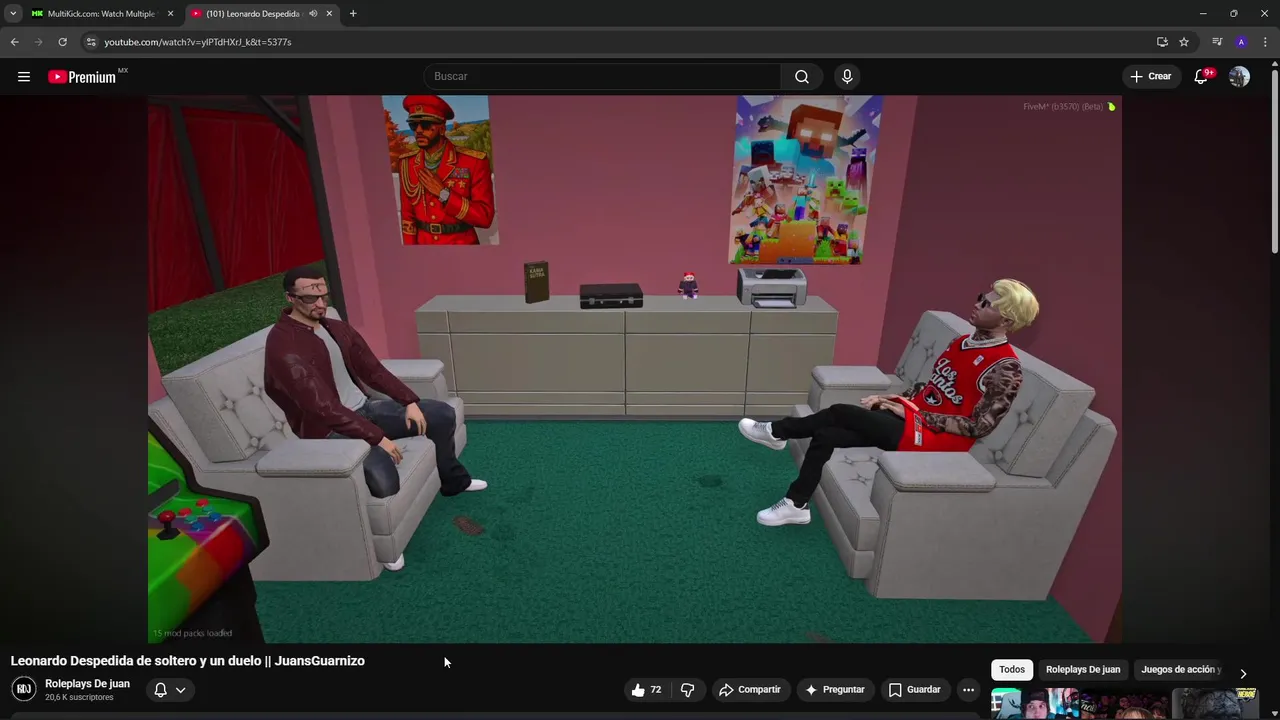Screen dimensions: 1280x720
Task: Open a new browser tab
Action: click(353, 14)
